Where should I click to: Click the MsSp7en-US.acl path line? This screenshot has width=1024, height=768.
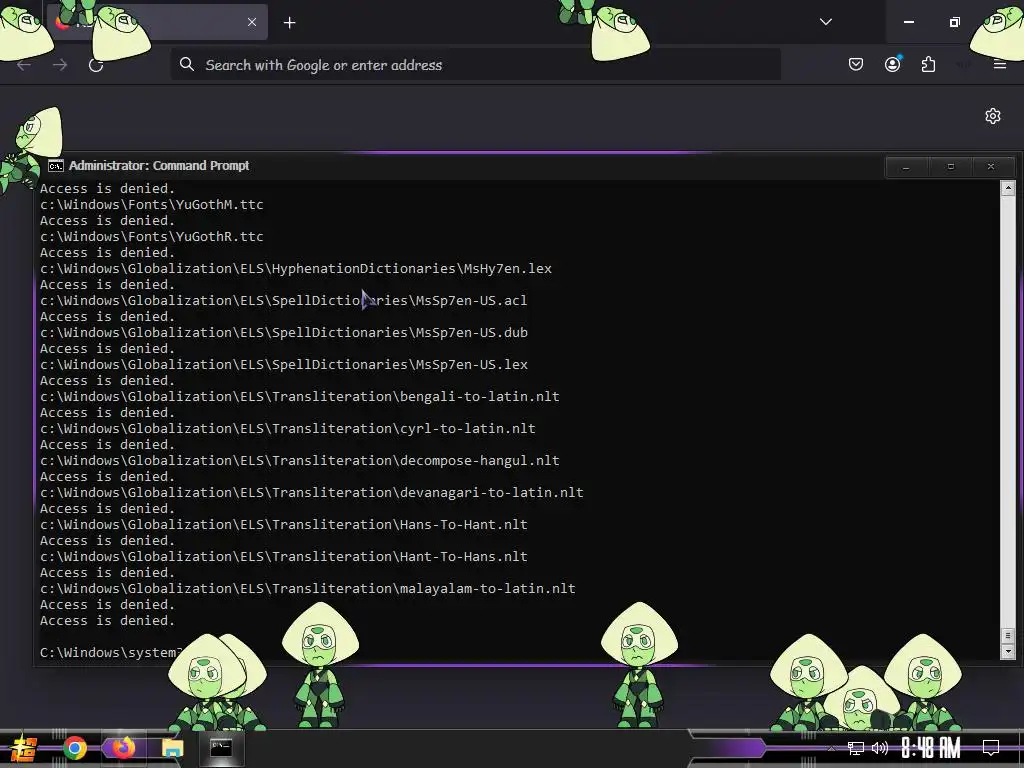click(283, 300)
